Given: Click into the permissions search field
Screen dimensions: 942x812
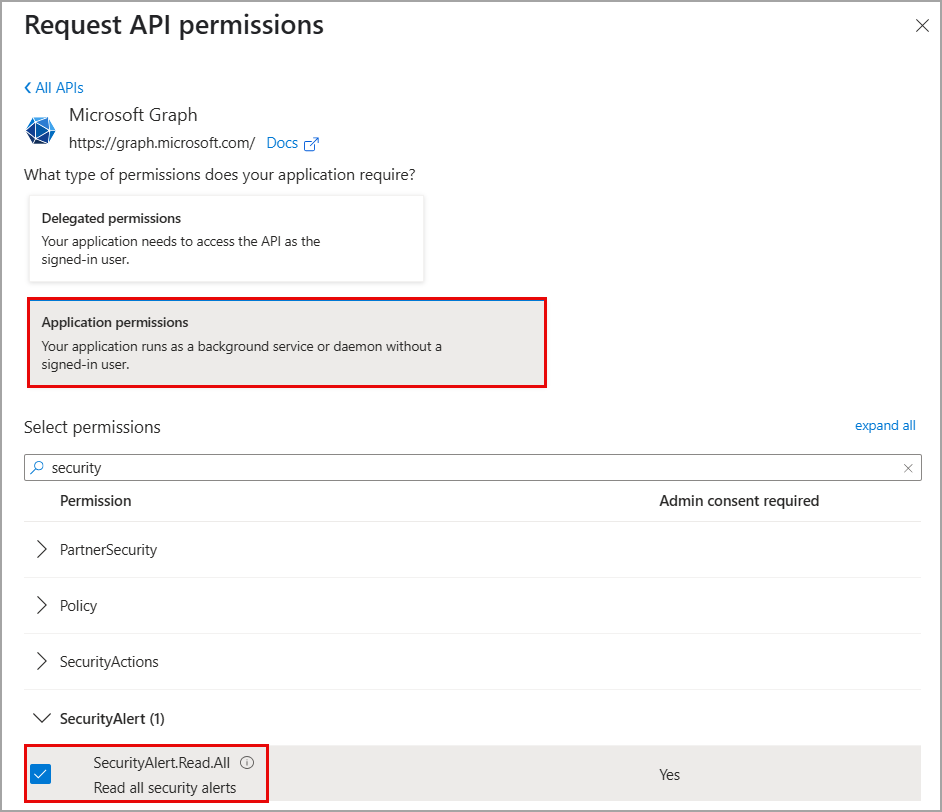Looking at the screenshot, I should pyautogui.click(x=470, y=467).
